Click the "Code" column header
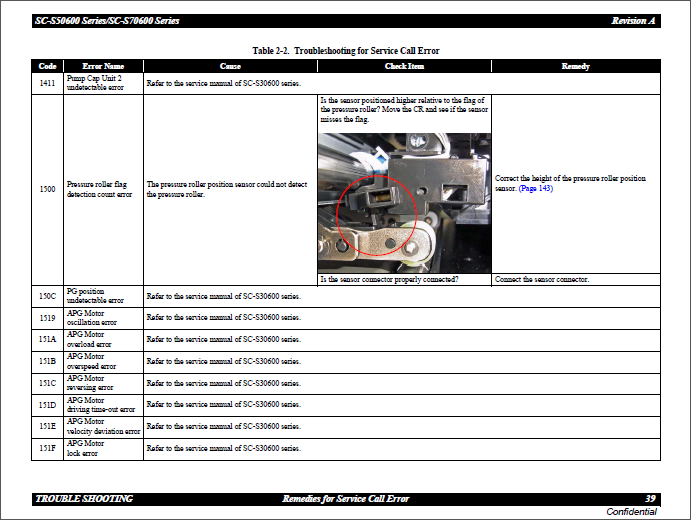This screenshot has width=691, height=520. coord(47,66)
